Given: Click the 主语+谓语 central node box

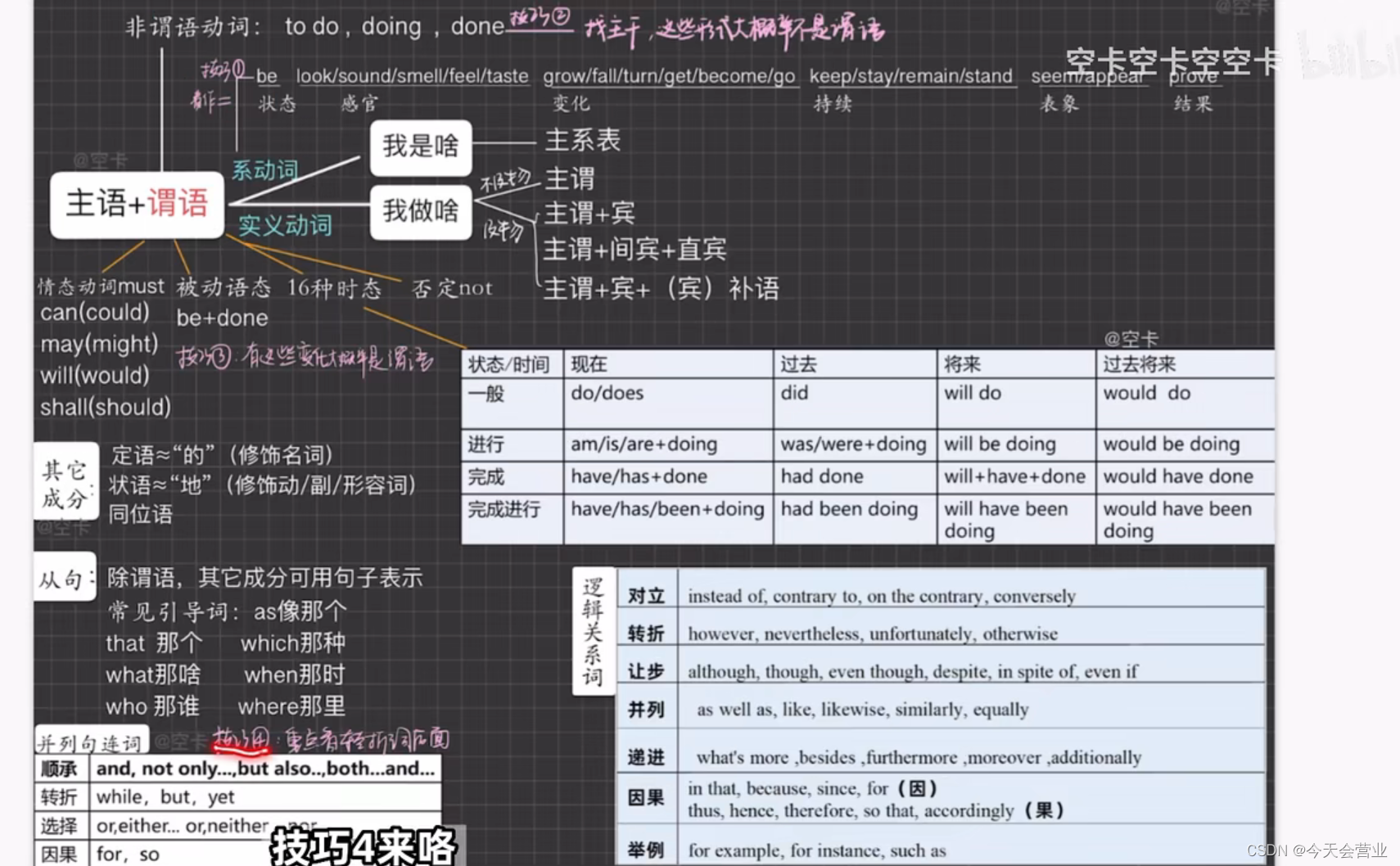Looking at the screenshot, I should pyautogui.click(x=137, y=205).
